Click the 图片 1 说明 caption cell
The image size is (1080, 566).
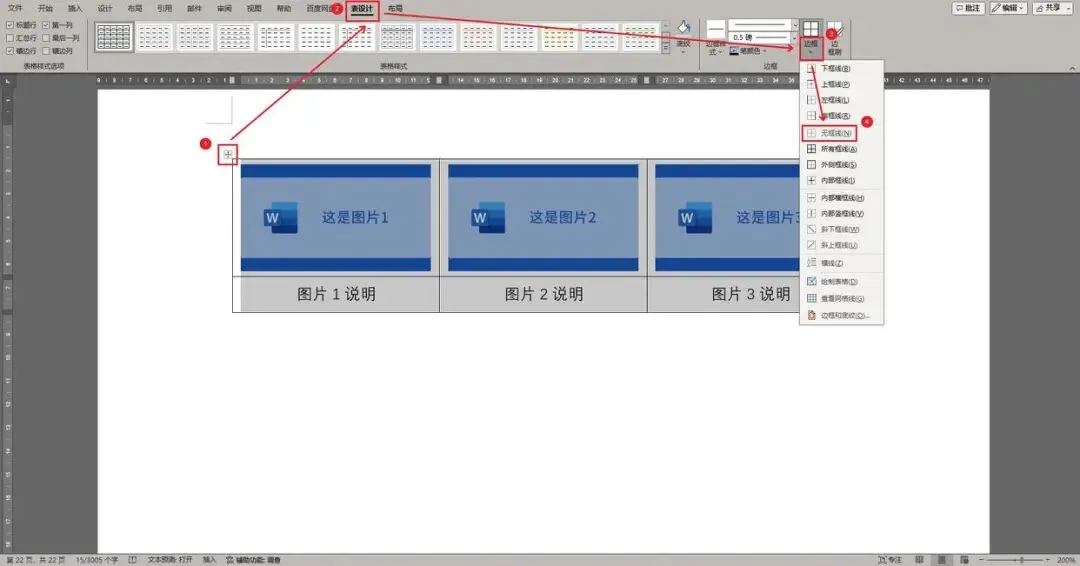tap(336, 294)
